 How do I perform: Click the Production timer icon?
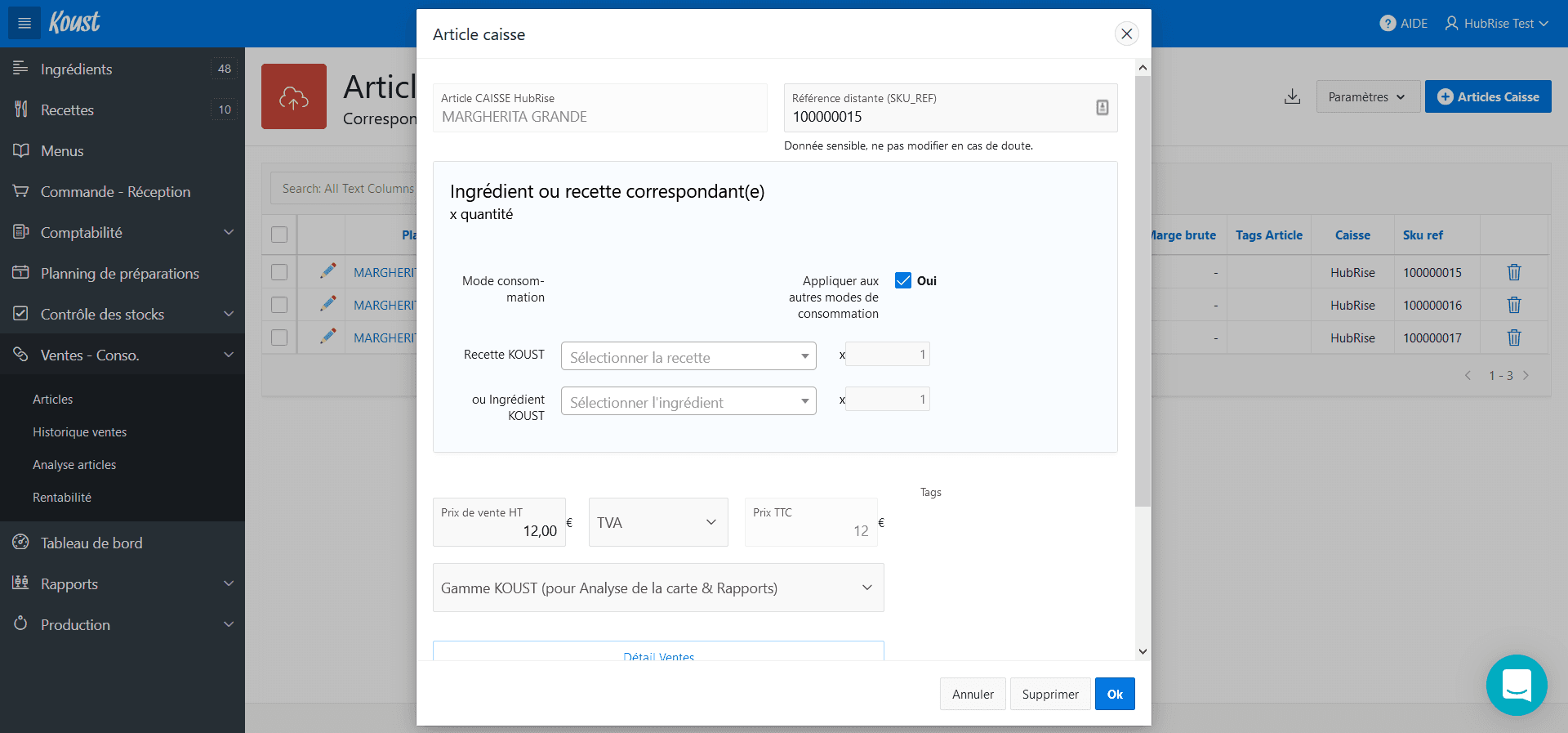click(x=20, y=623)
